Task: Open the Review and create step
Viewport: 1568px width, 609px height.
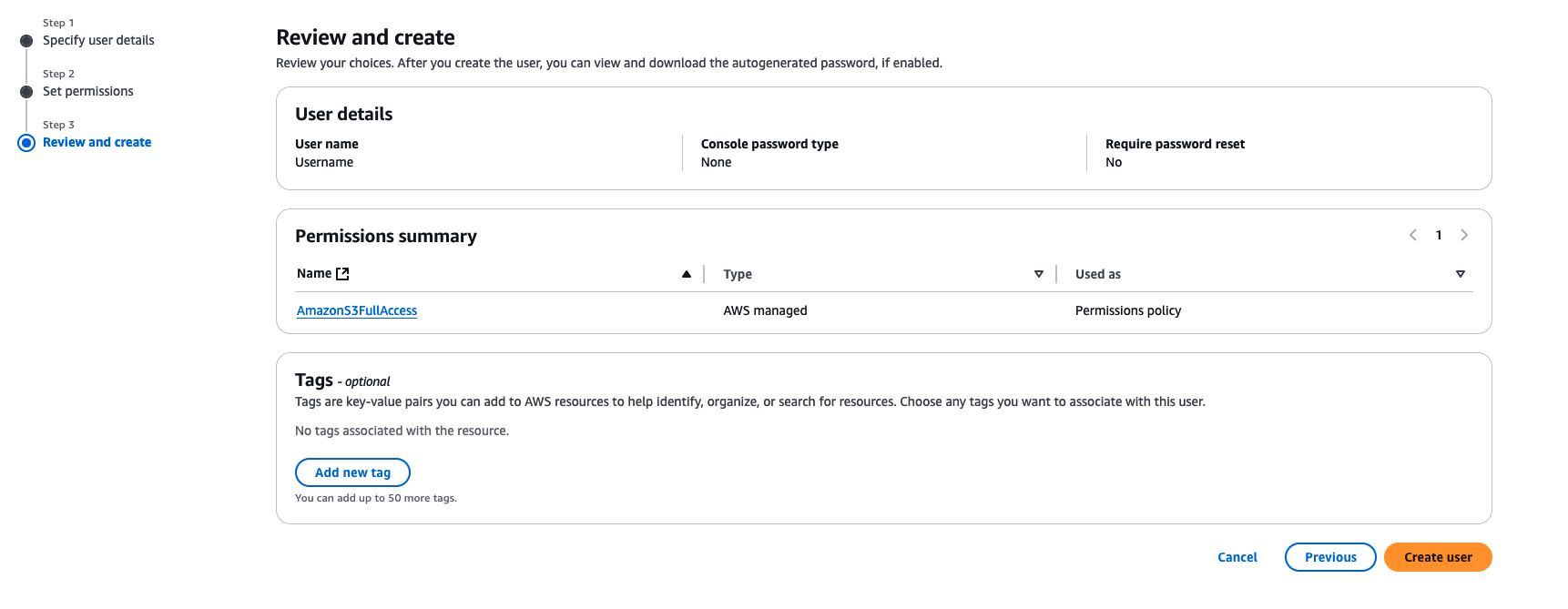Action: pyautogui.click(x=97, y=142)
